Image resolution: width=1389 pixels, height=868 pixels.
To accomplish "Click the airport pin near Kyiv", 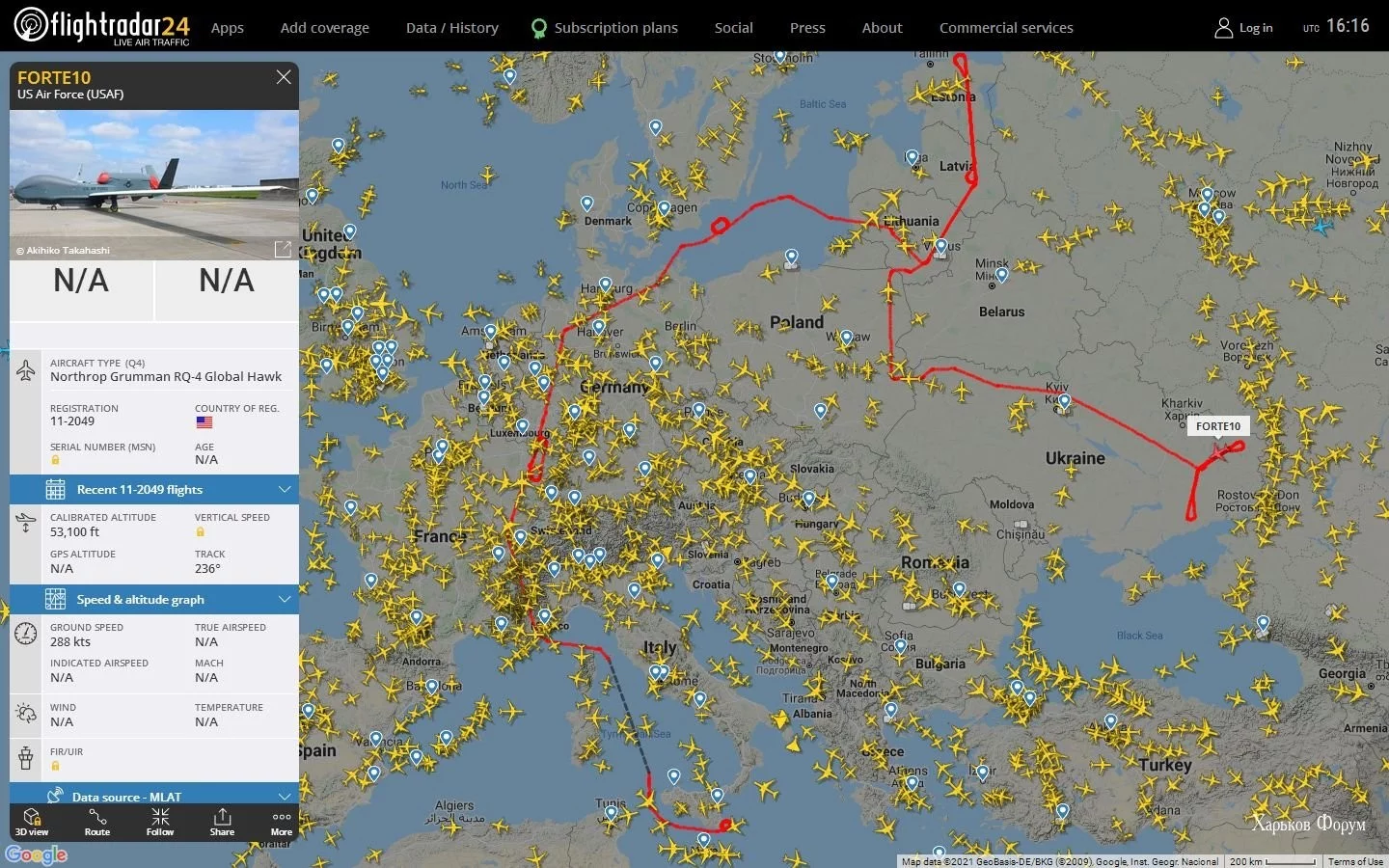I will point(1064,401).
